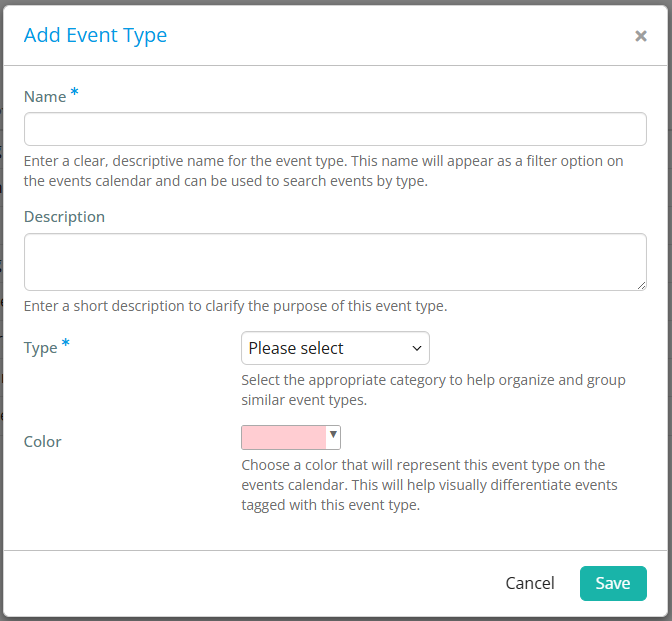Click the Type field label

click(x=41, y=348)
